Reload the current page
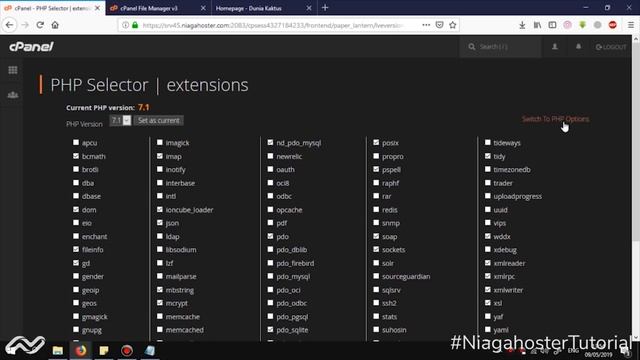The image size is (640, 360). tap(40, 25)
